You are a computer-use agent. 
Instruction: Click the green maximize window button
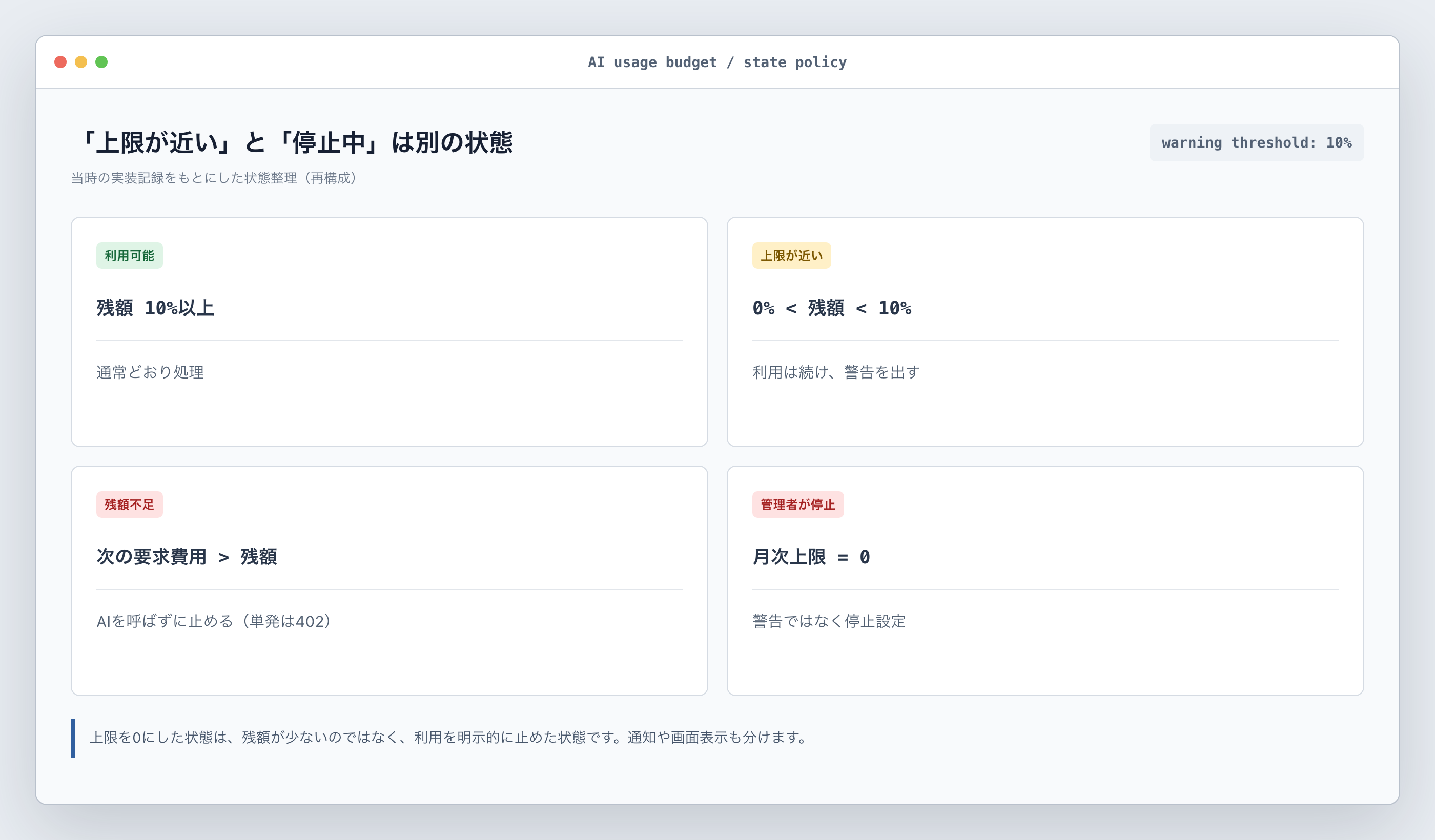[101, 62]
